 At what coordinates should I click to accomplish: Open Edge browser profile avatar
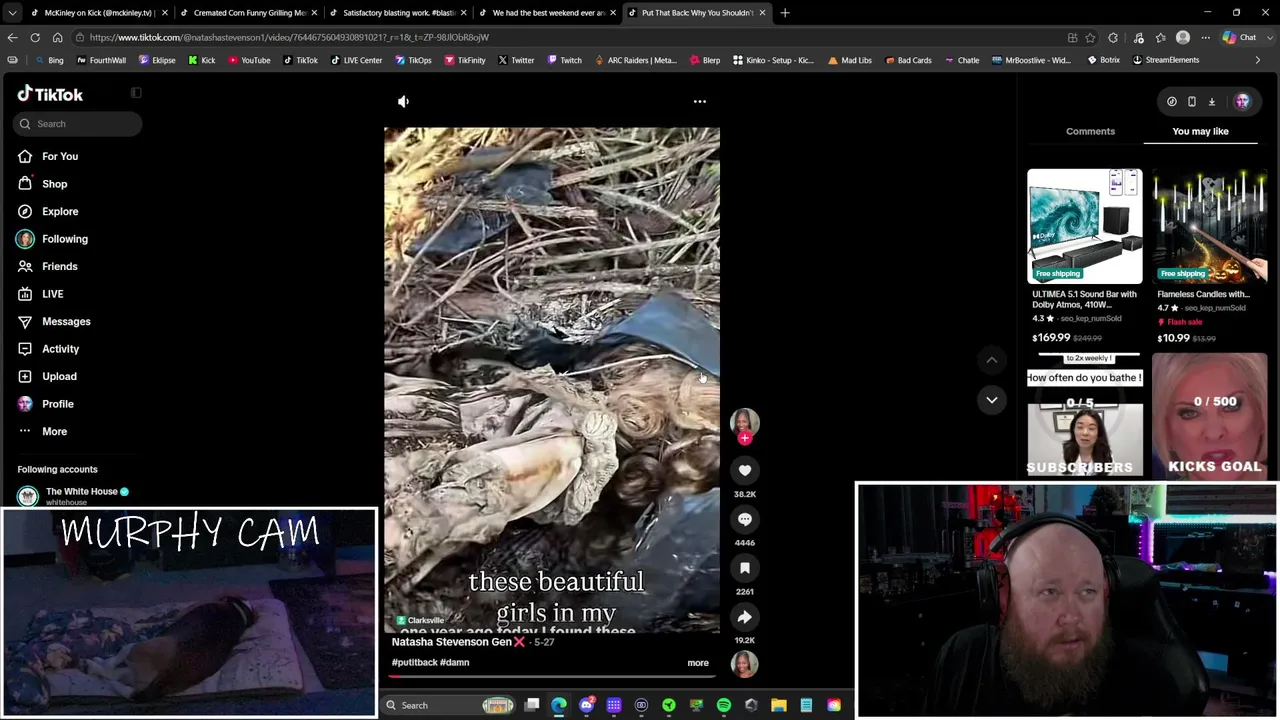(x=1183, y=37)
